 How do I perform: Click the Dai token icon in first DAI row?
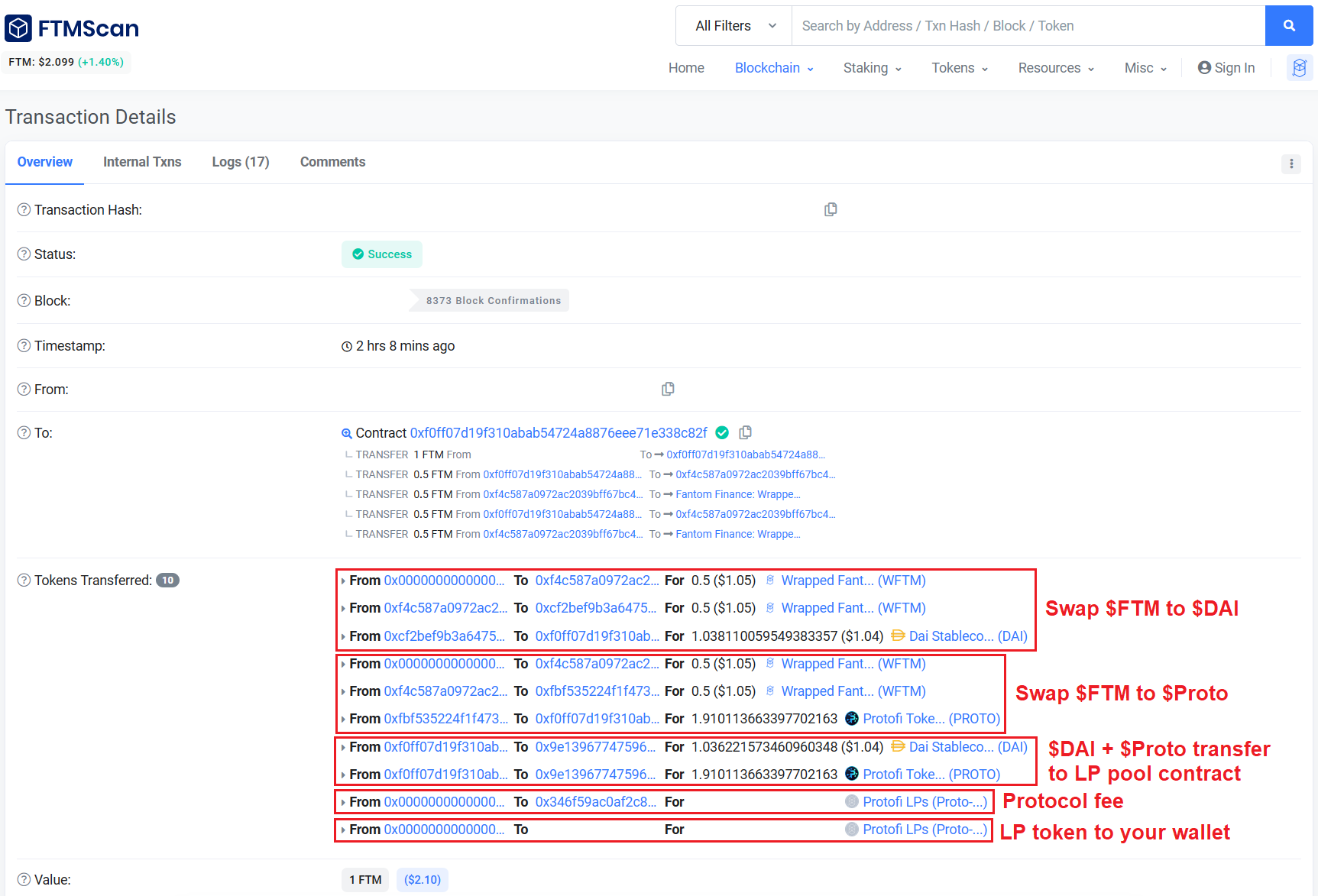898,636
